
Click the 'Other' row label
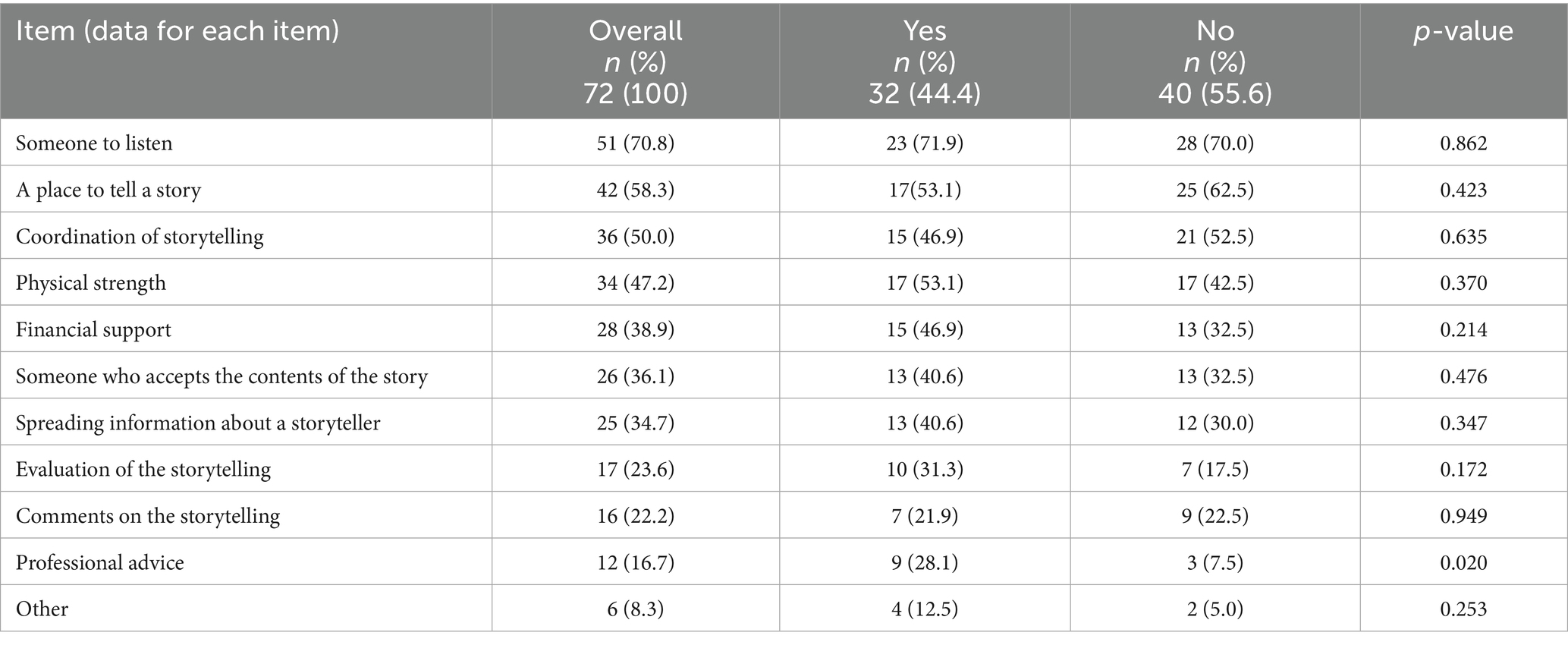[42, 609]
